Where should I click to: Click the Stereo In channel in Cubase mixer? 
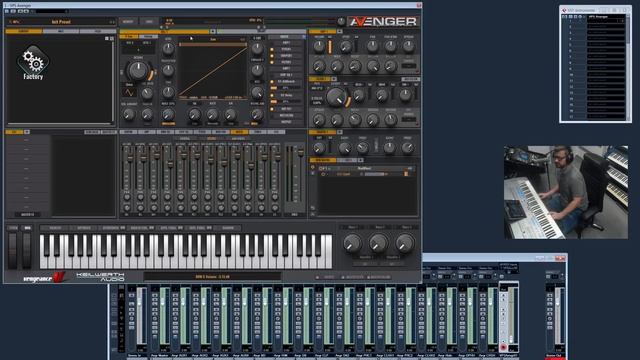click(137, 320)
